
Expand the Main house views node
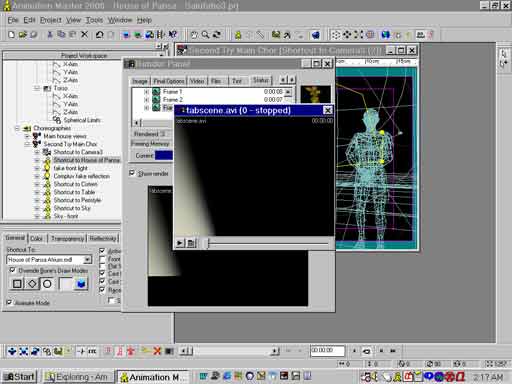pos(27,136)
